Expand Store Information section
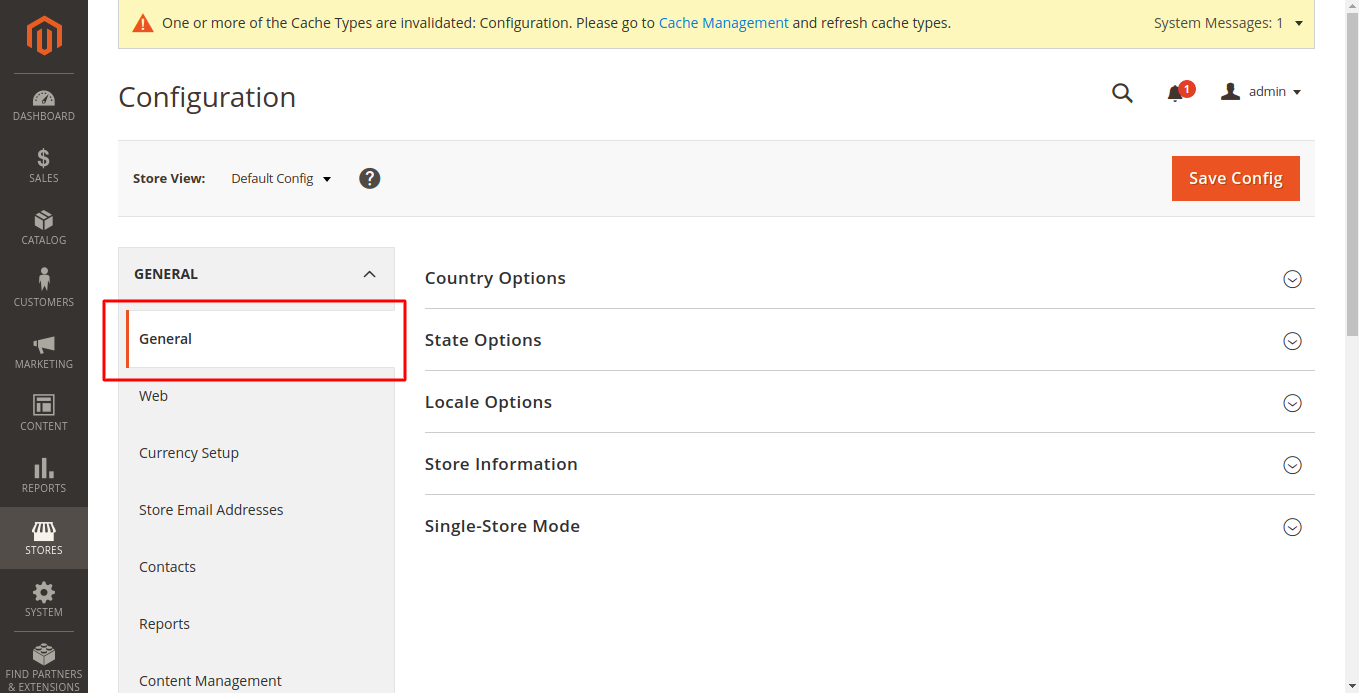This screenshot has height=693, width=1359. coord(869,464)
